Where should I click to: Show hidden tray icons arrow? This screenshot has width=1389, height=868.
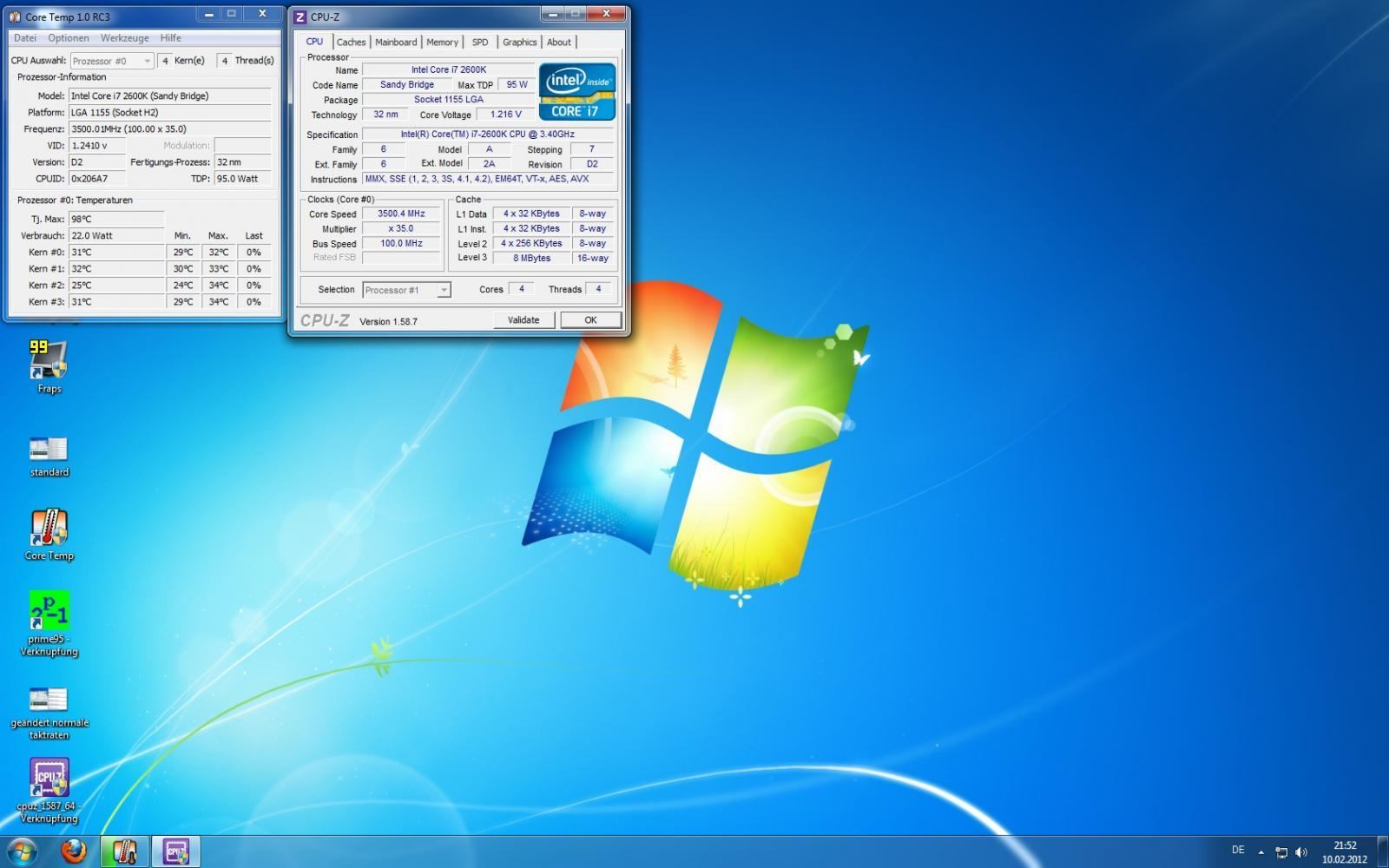tap(1261, 852)
